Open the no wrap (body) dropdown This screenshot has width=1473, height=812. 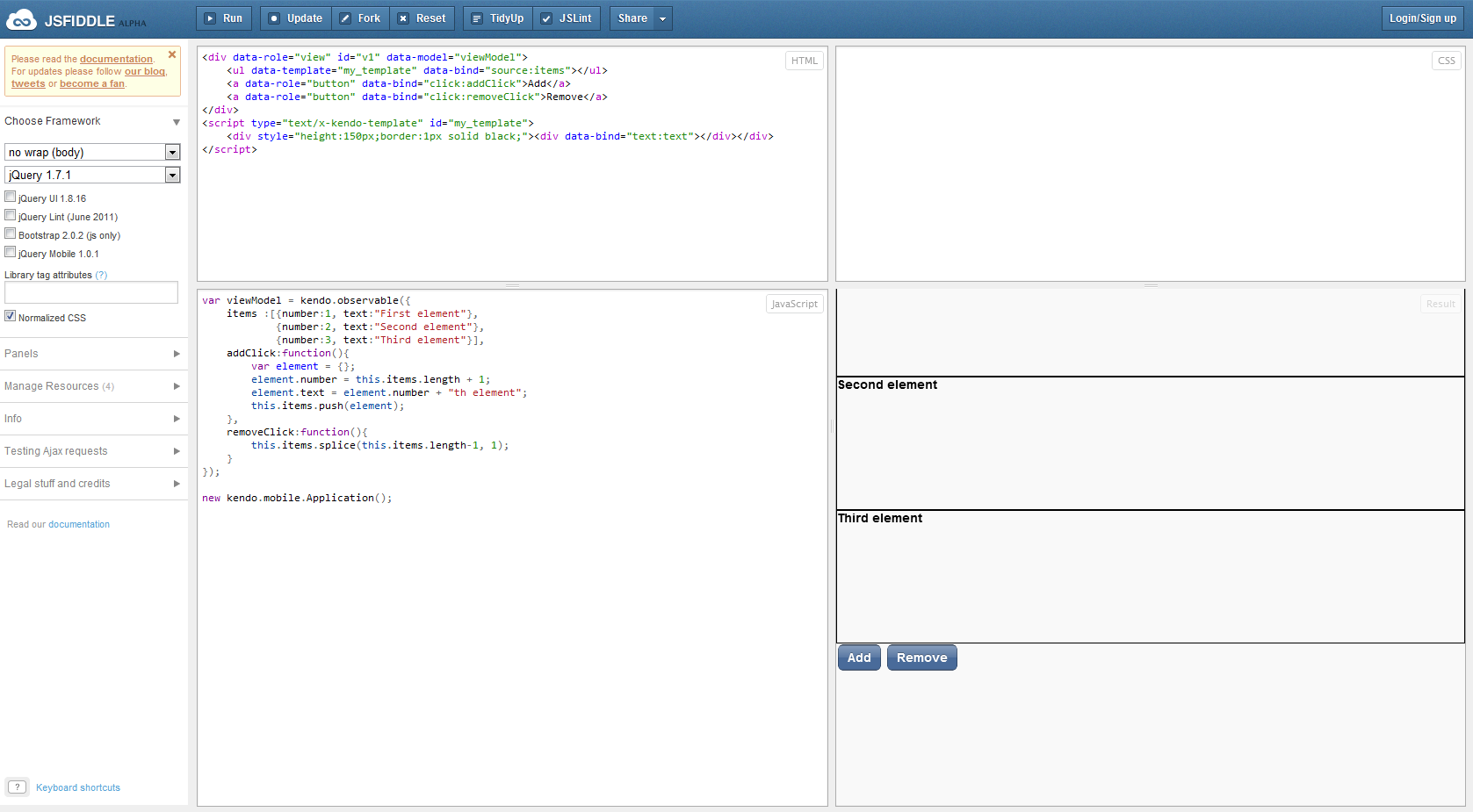tap(92, 152)
